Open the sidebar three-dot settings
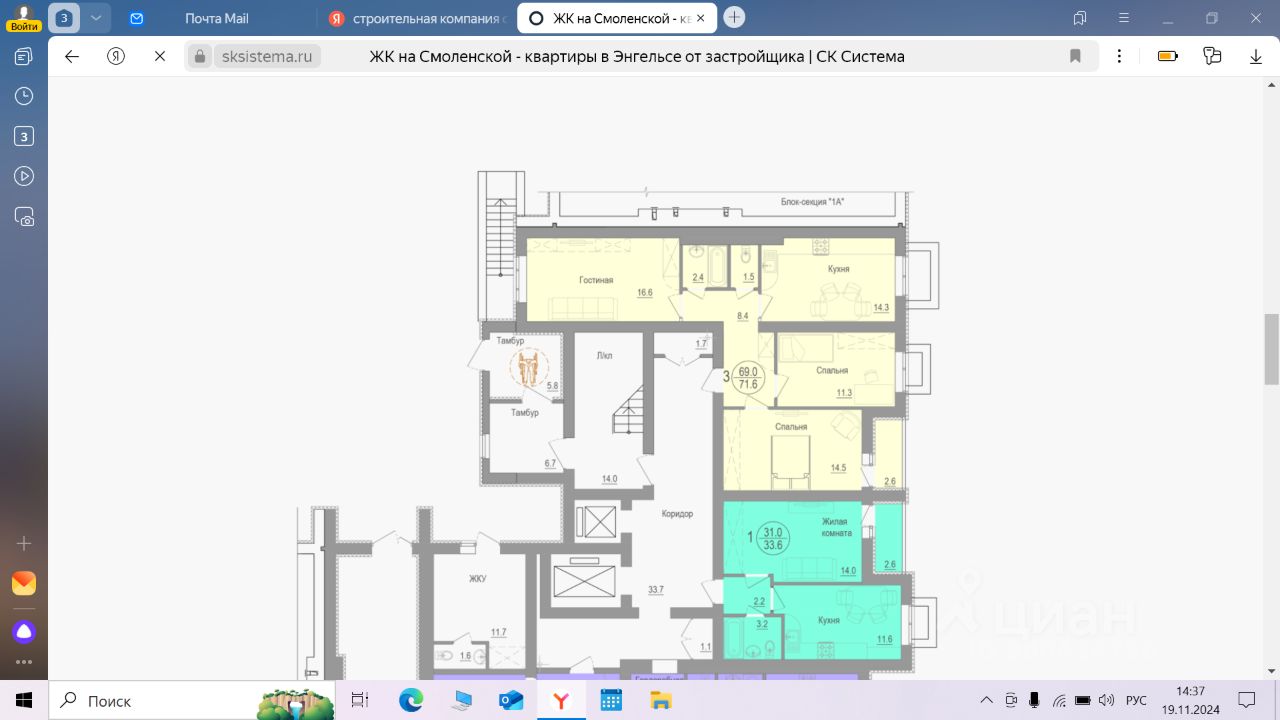1280x720 pixels. 24,662
